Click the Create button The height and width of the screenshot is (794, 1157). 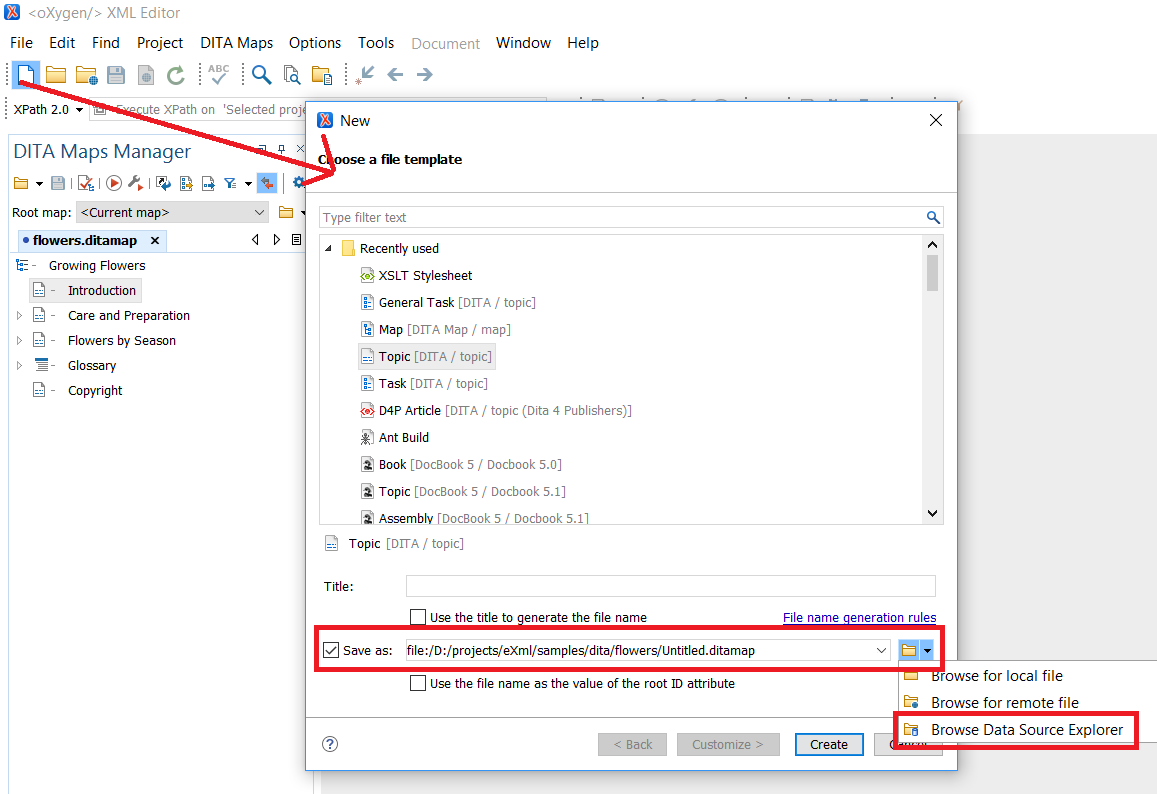(x=829, y=745)
